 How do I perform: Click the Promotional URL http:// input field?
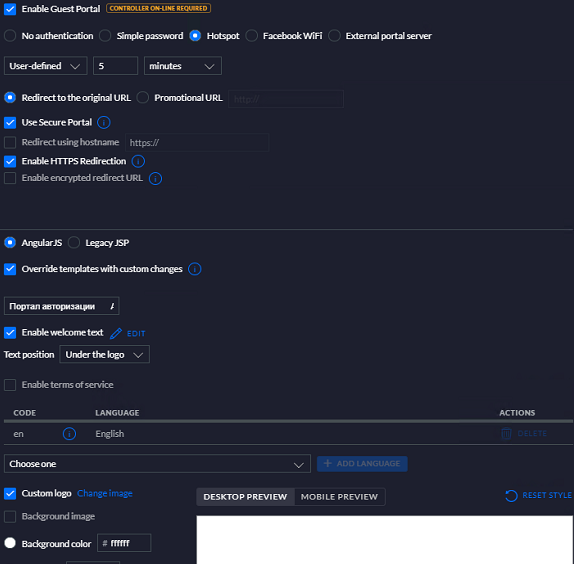pyautogui.click(x=286, y=99)
